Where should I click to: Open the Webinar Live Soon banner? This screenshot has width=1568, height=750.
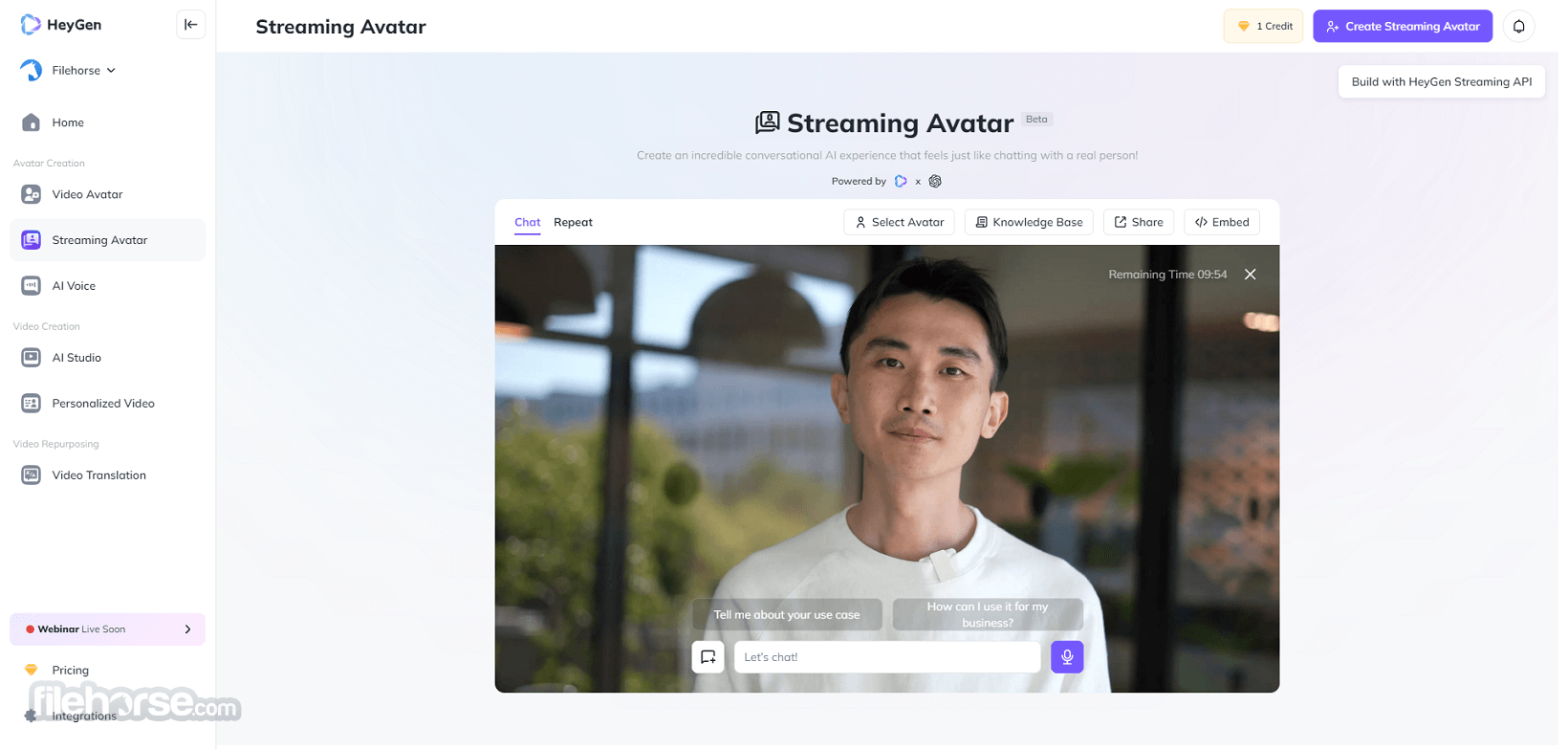107,629
